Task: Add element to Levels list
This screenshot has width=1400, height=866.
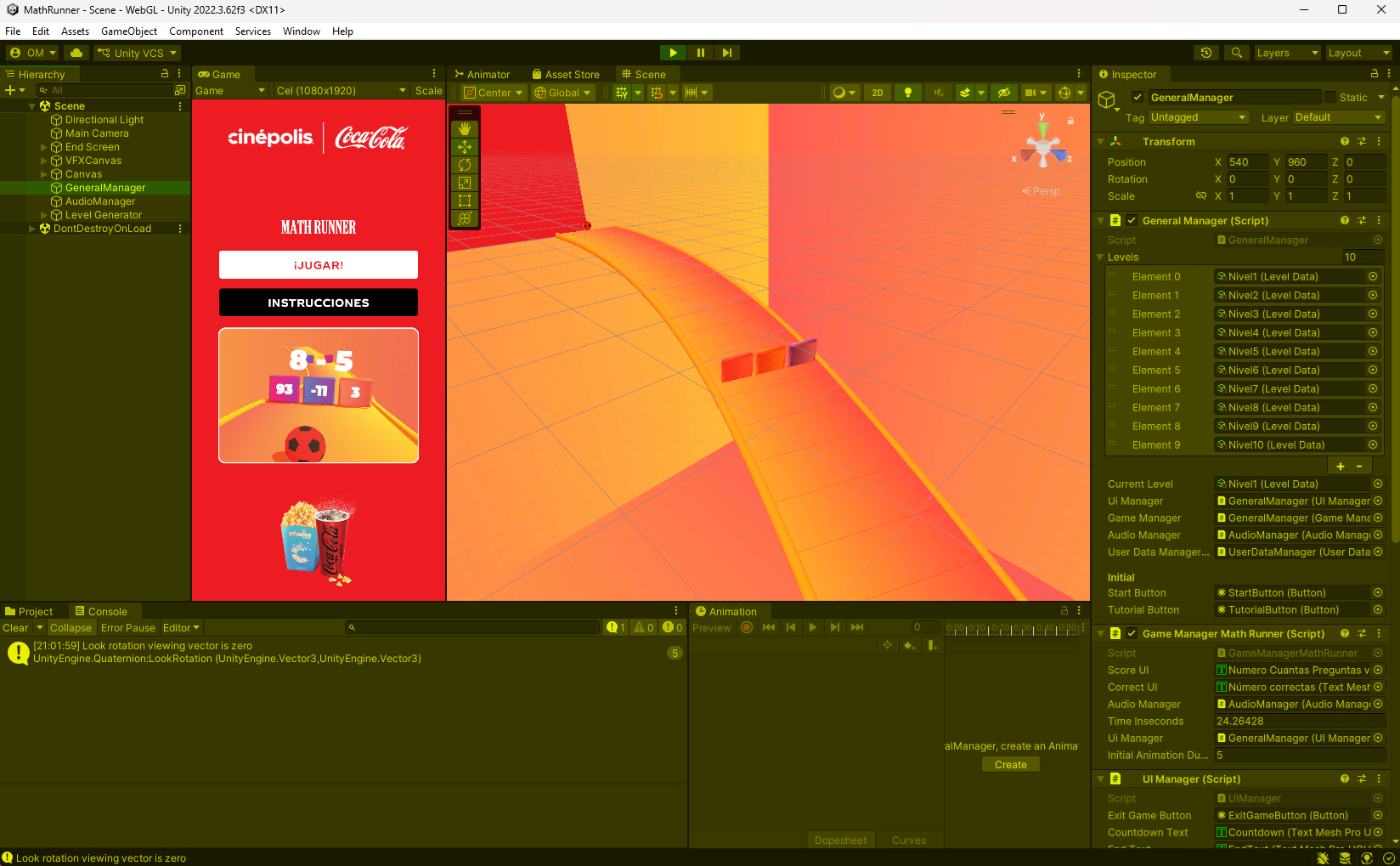Action: click(x=1341, y=466)
